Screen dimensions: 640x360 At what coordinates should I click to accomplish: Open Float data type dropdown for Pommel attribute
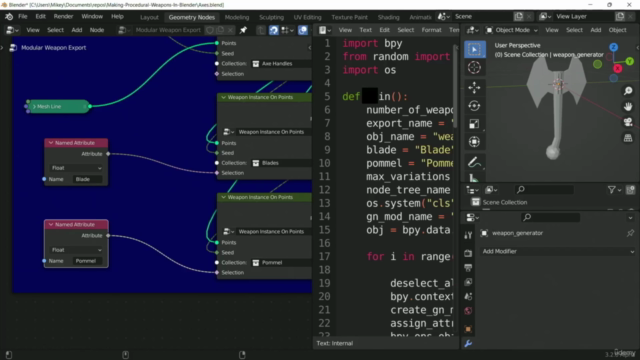pyautogui.click(x=76, y=250)
